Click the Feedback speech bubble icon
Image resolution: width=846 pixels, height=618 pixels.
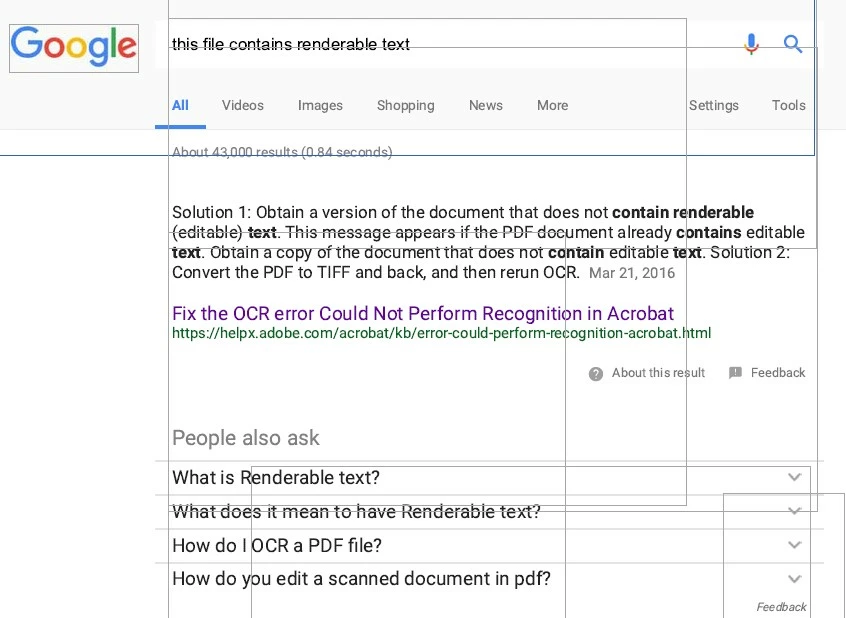click(735, 372)
